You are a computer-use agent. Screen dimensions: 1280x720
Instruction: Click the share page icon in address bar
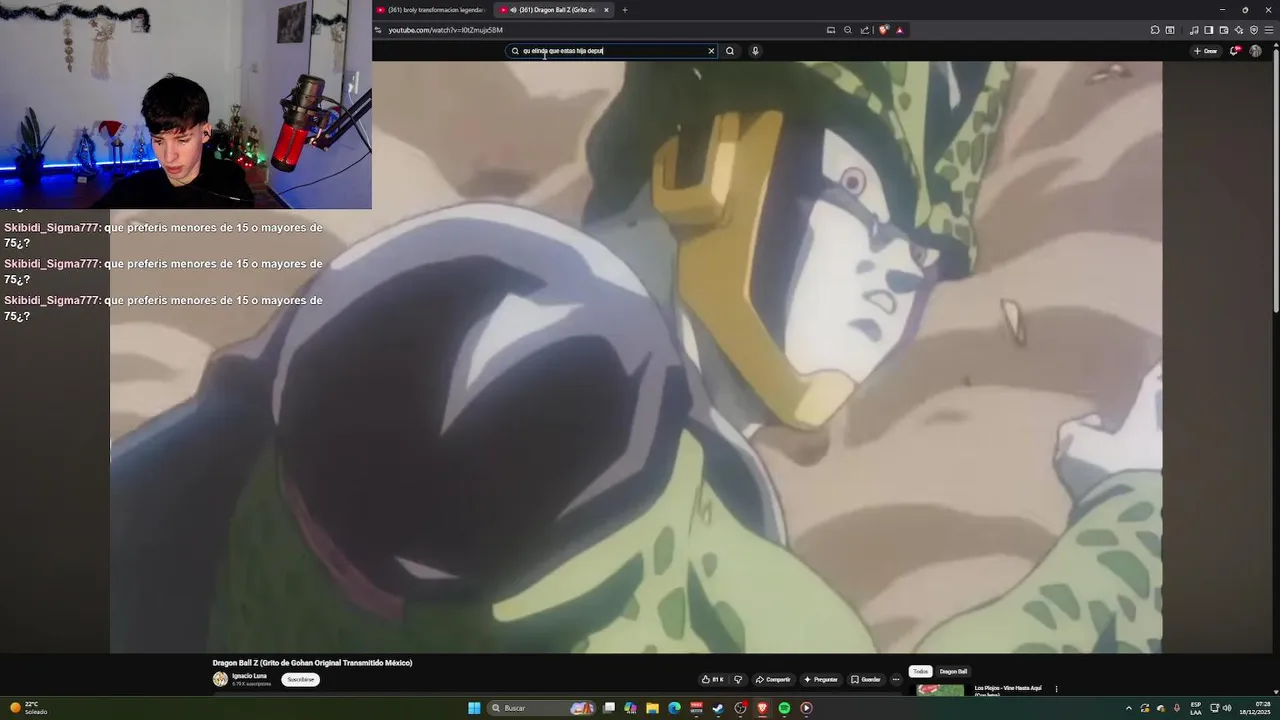point(865,30)
